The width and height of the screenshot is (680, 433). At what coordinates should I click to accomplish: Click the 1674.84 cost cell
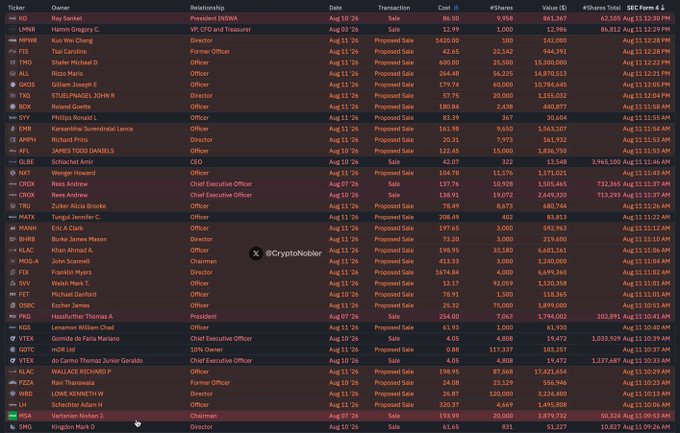click(447, 272)
